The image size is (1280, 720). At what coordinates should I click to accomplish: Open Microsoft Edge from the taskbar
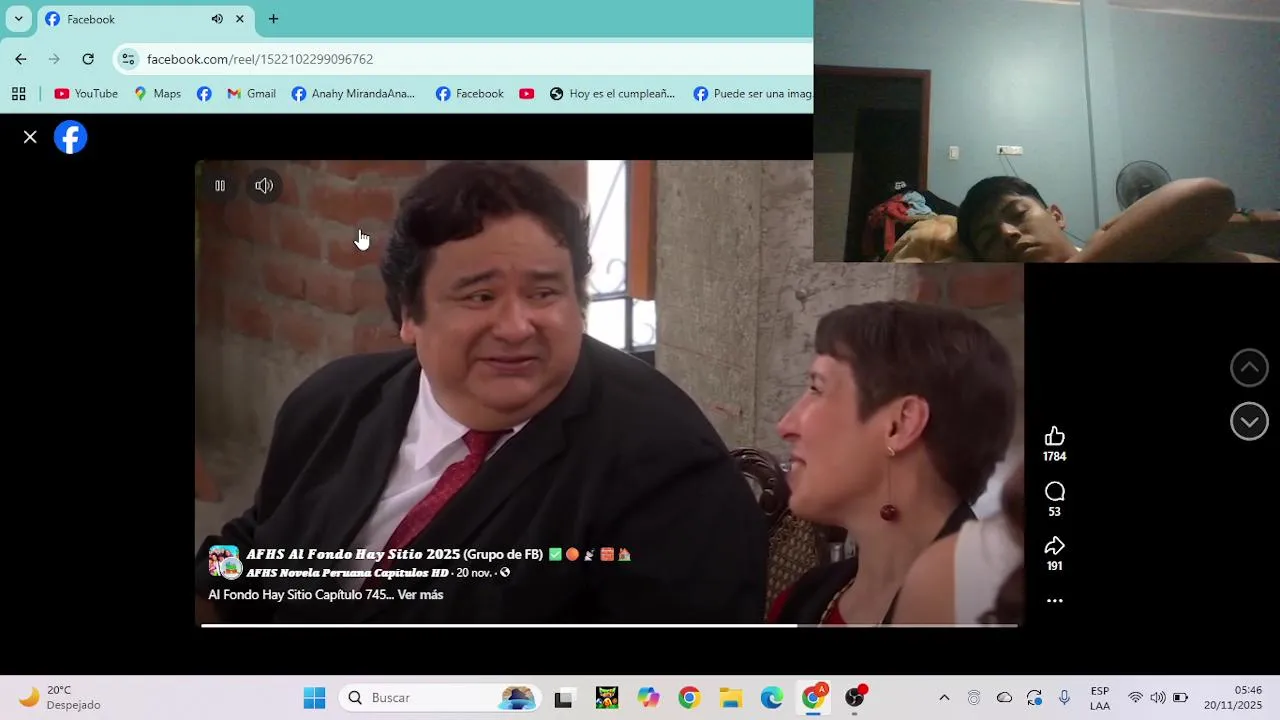772,697
